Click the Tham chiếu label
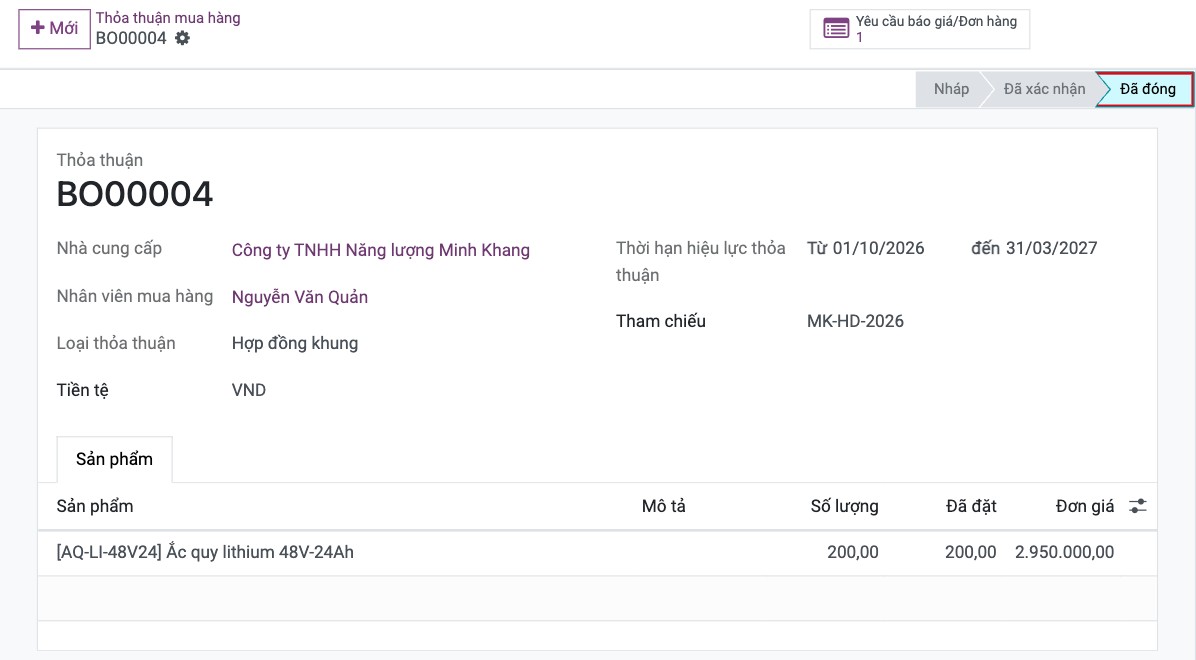1196x660 pixels. pos(661,321)
